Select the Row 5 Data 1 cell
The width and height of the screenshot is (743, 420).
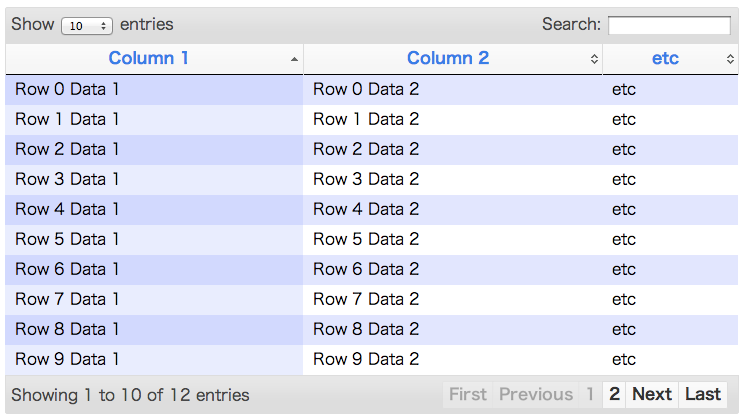point(67,239)
